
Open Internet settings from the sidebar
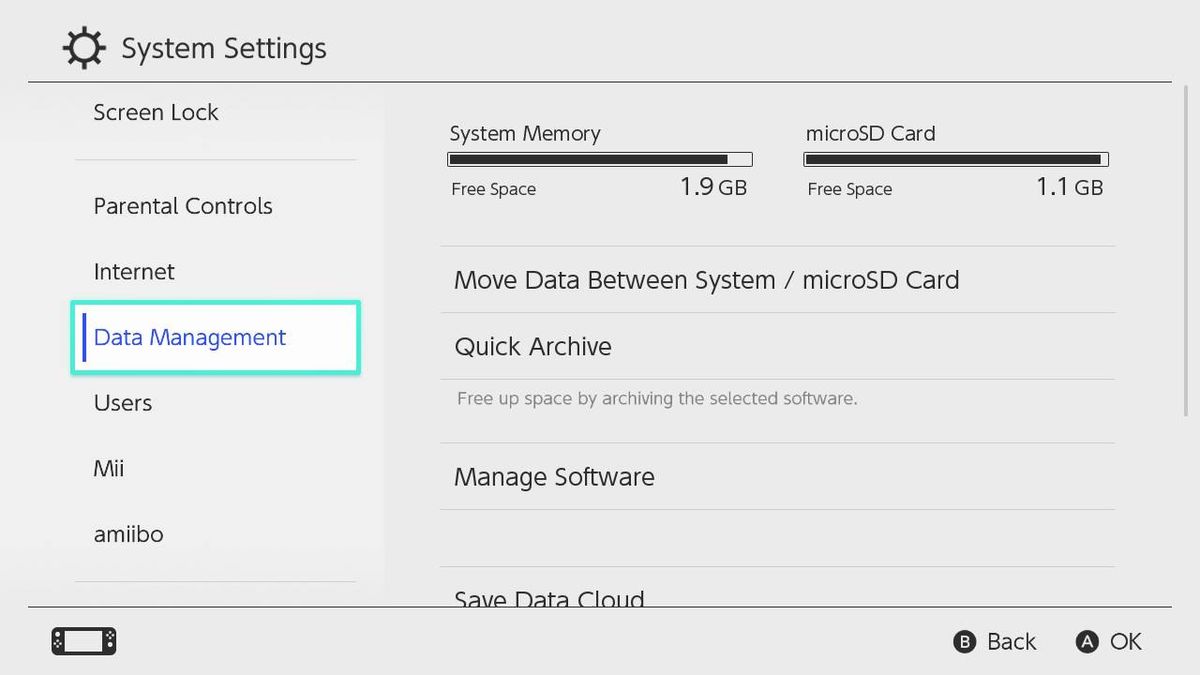click(x=134, y=271)
